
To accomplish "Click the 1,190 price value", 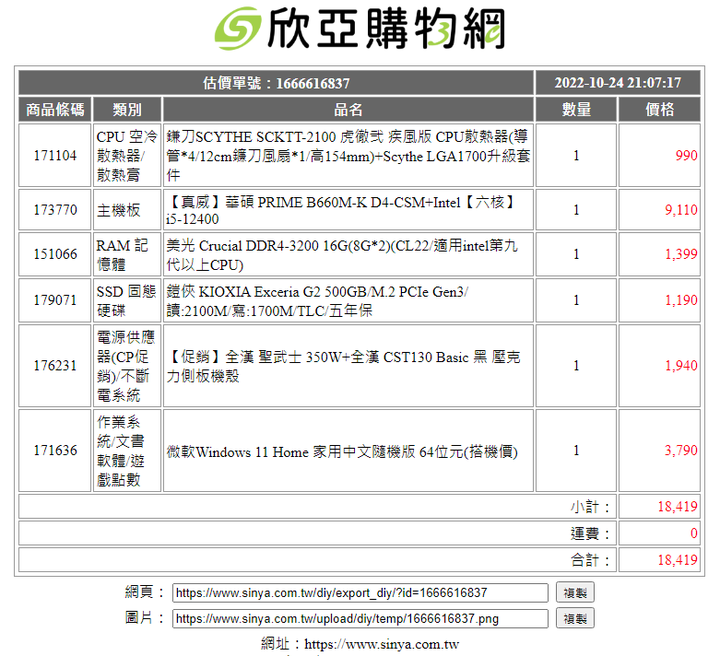I will [x=681, y=300].
